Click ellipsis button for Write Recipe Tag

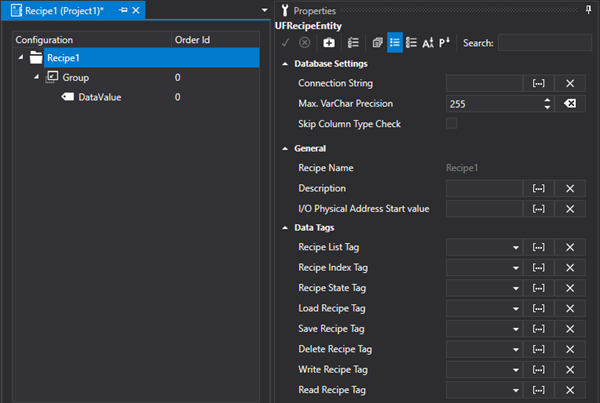tap(537, 369)
